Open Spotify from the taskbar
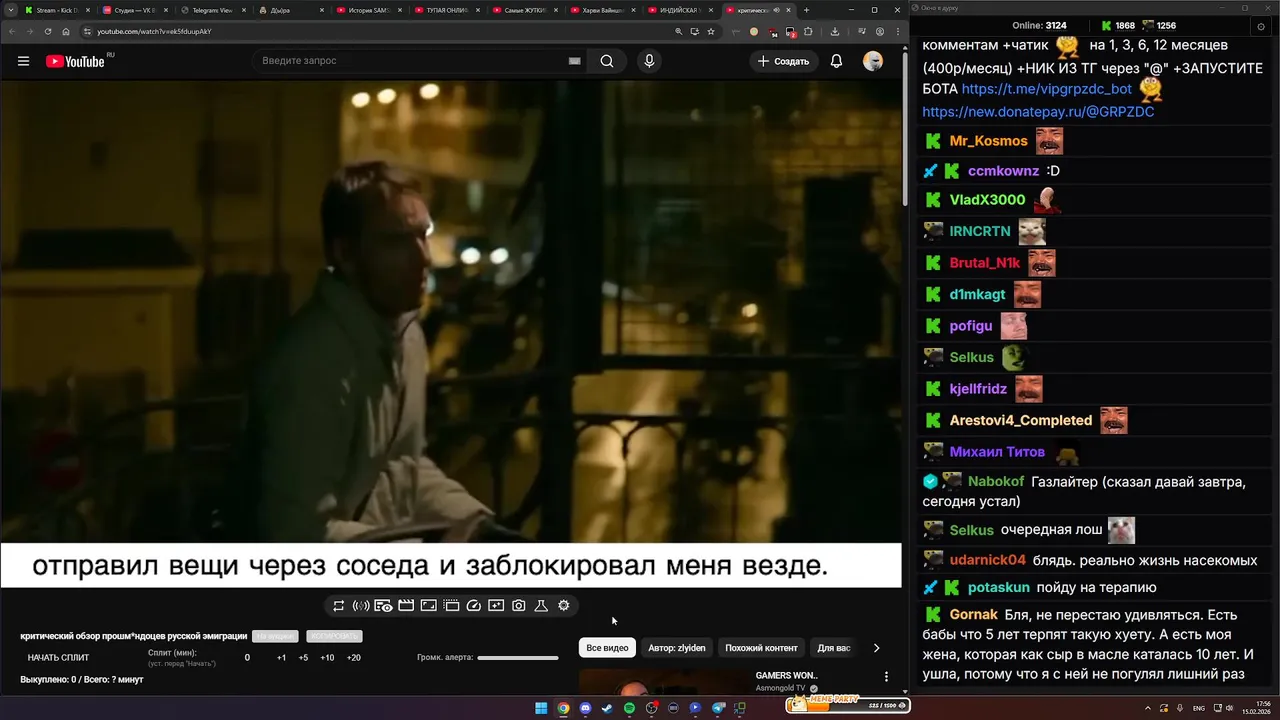 click(629, 708)
